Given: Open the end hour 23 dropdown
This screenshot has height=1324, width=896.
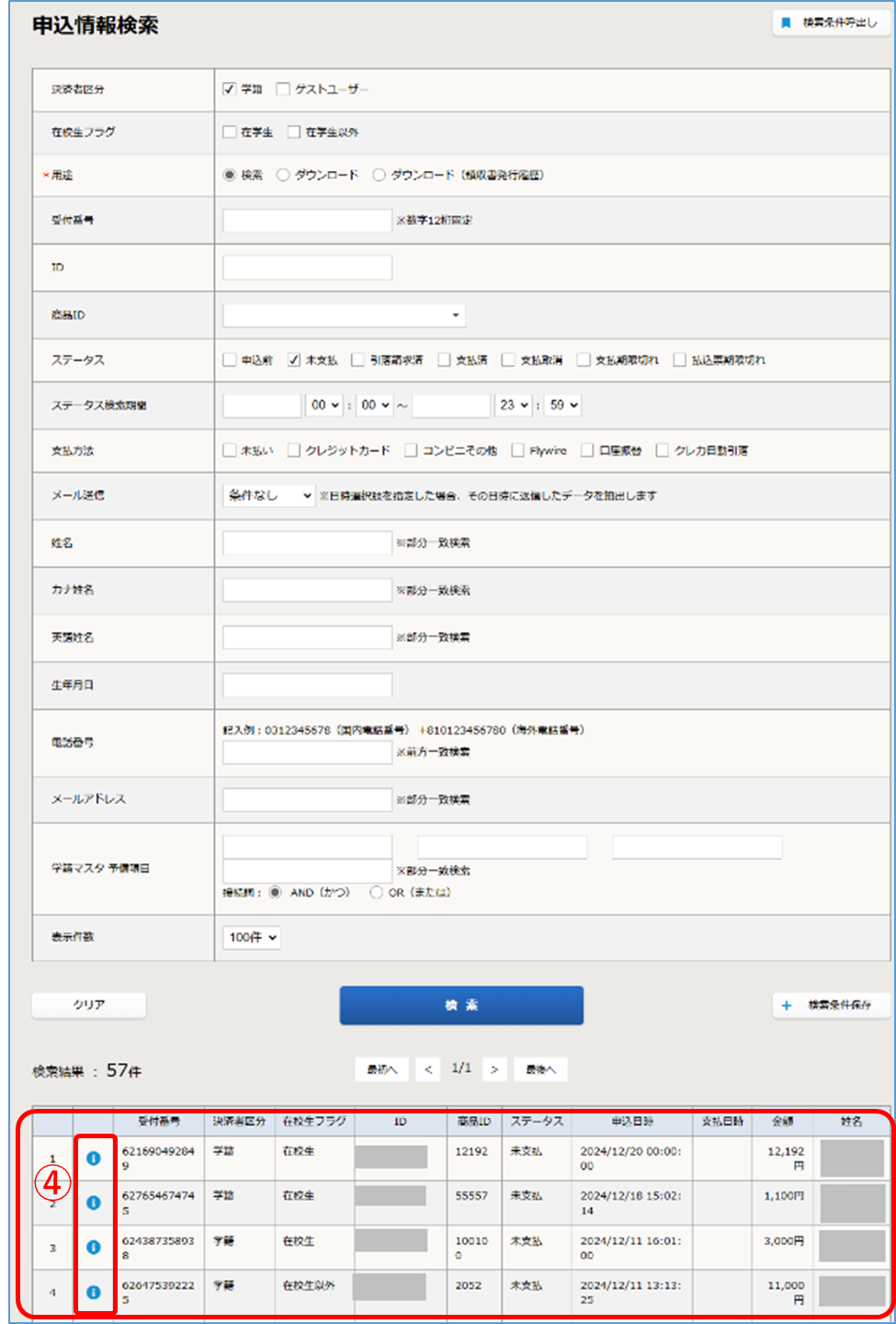Looking at the screenshot, I should (514, 405).
